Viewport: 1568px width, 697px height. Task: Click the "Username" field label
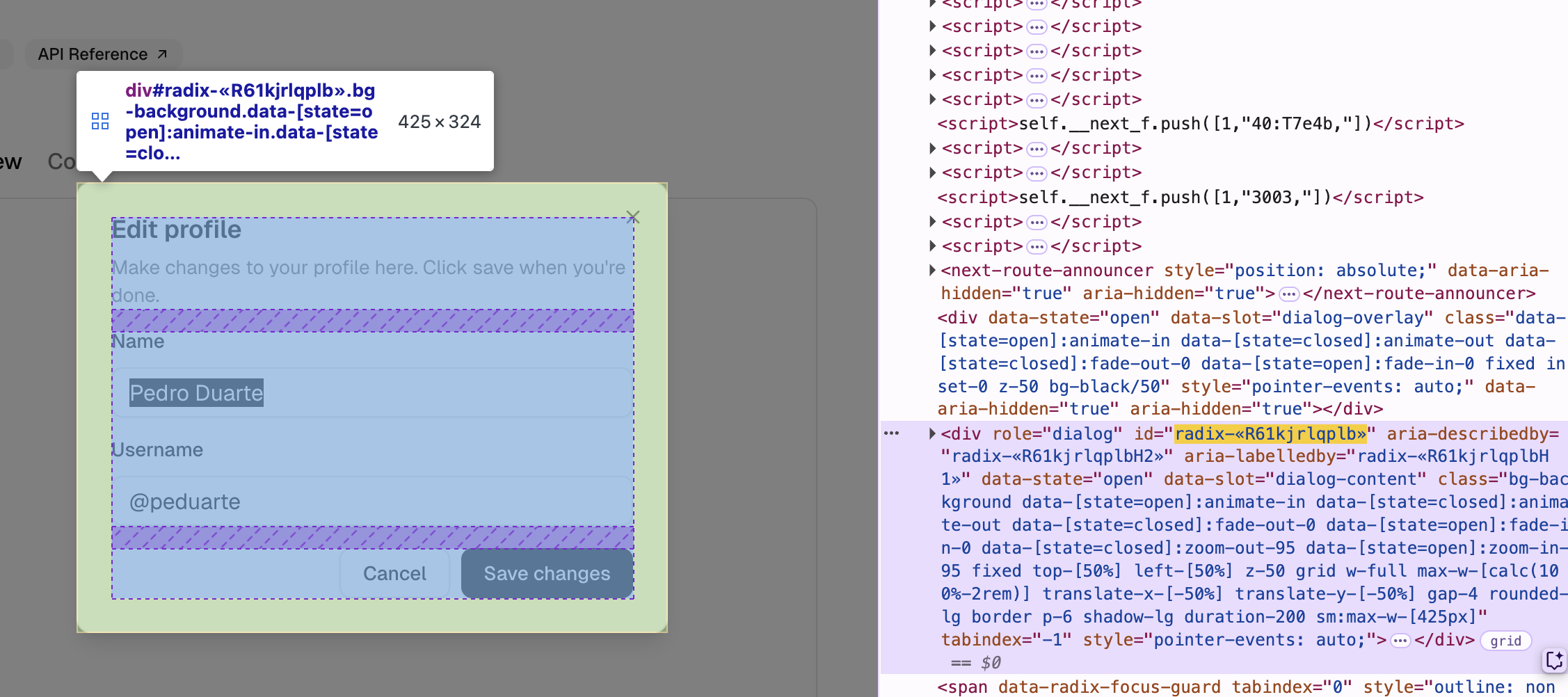click(x=157, y=450)
